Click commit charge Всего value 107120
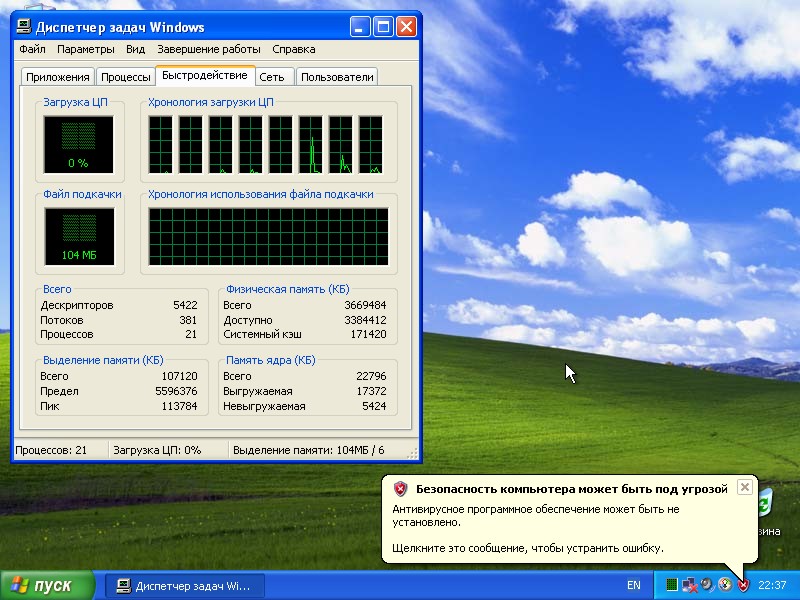 point(179,376)
